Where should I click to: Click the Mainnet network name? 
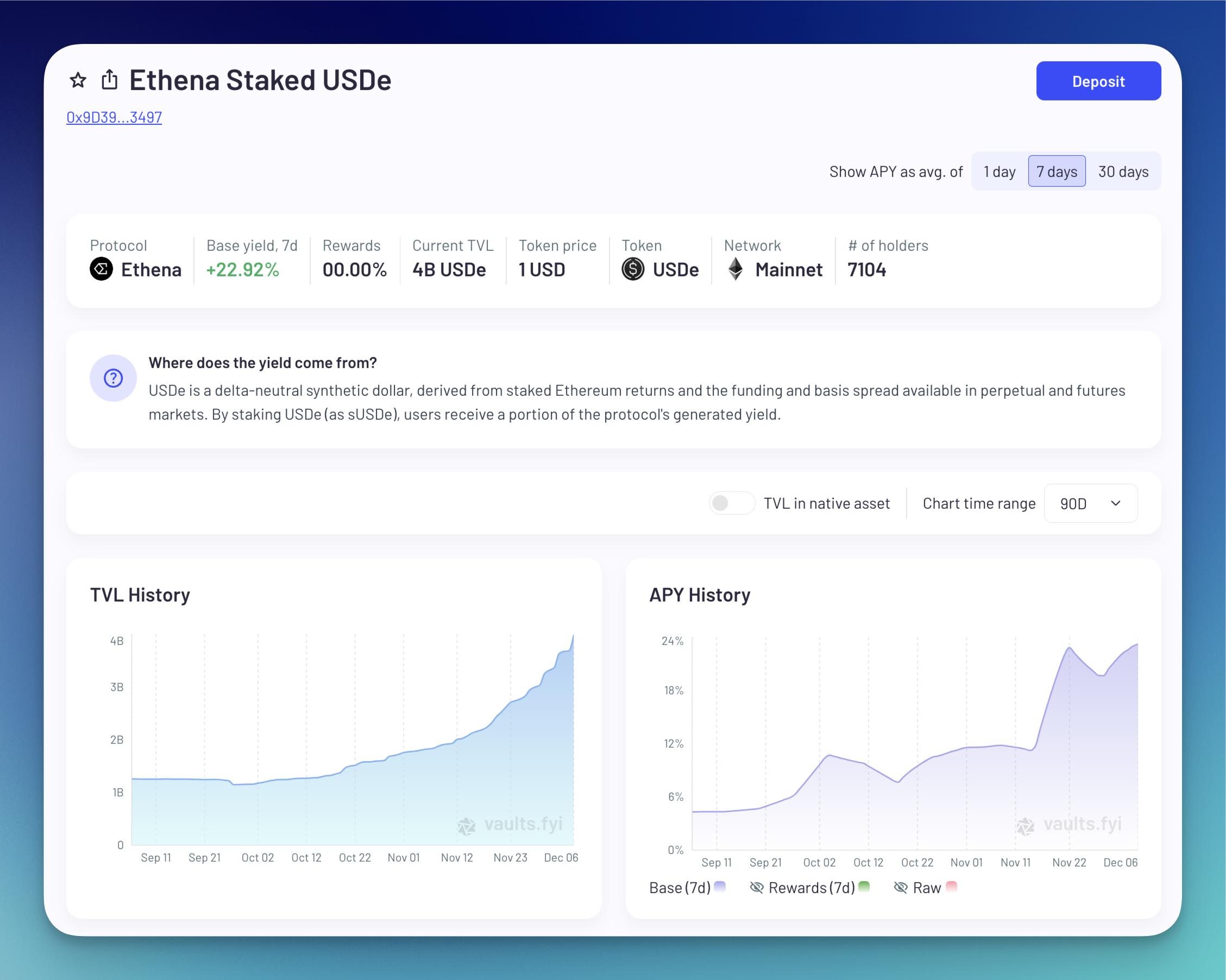point(789,269)
